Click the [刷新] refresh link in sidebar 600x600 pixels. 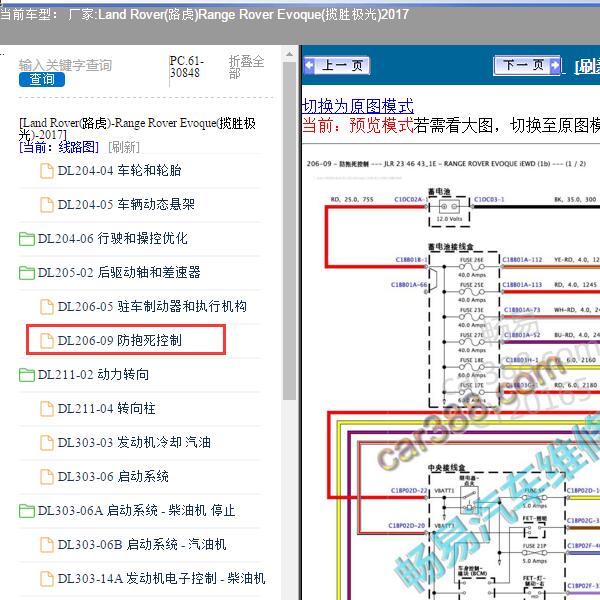124,147
